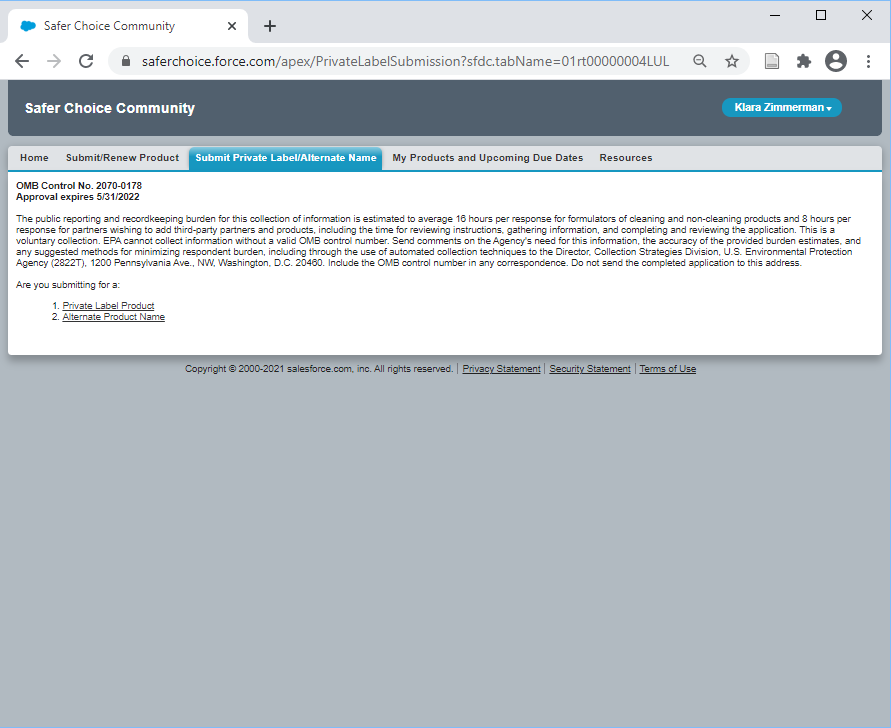Switch to the Home tab
The width and height of the screenshot is (891, 728).
click(x=34, y=158)
